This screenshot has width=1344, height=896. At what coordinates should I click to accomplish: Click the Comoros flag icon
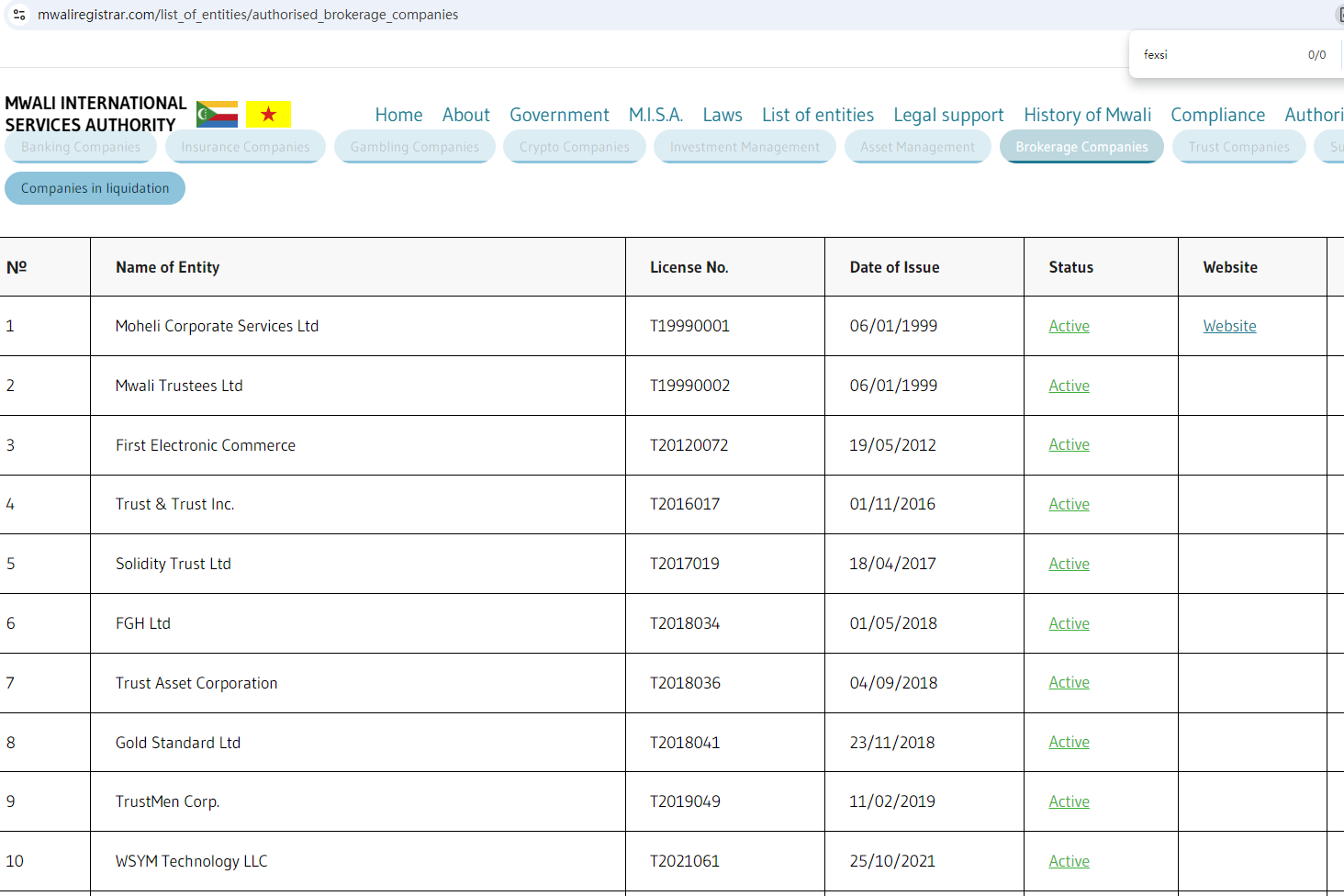[x=217, y=115]
